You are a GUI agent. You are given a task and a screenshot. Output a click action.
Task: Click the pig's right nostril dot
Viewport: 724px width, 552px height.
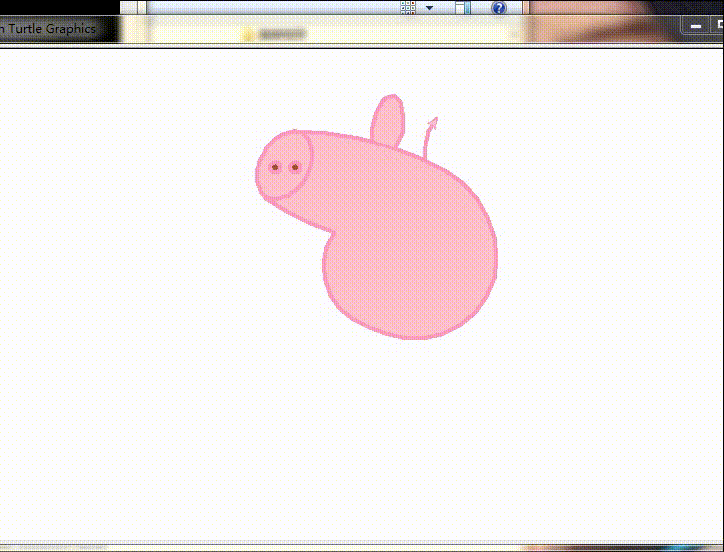pos(295,167)
